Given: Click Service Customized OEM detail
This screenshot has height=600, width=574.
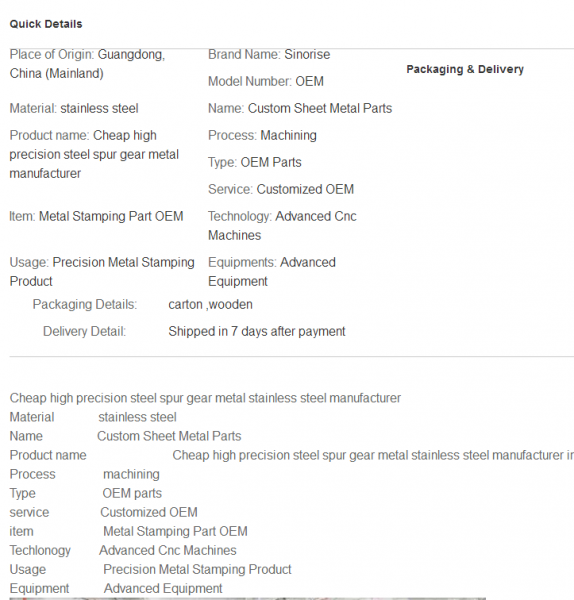Looking at the screenshot, I should pyautogui.click(x=281, y=189).
